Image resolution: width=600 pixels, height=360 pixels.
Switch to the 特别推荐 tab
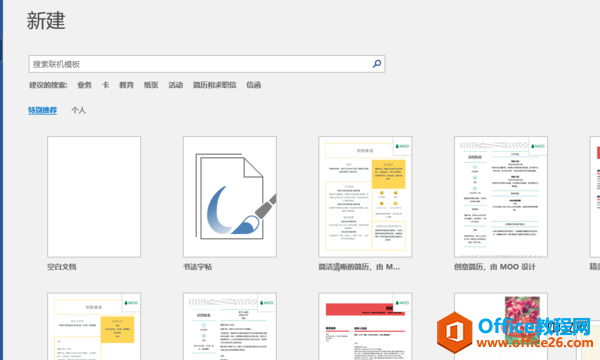pyautogui.click(x=42, y=110)
